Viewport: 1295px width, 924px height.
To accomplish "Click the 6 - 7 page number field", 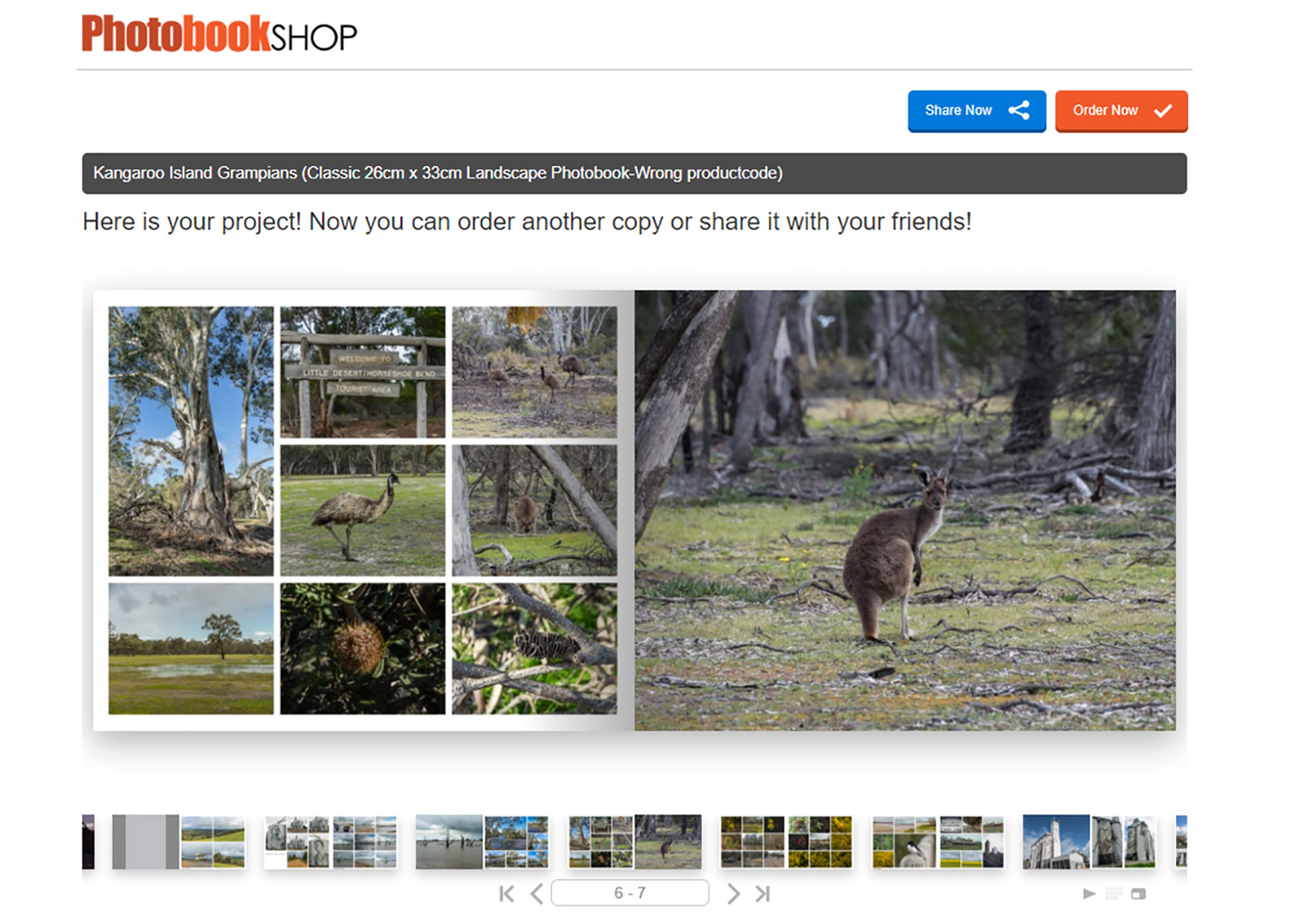I will [x=630, y=893].
